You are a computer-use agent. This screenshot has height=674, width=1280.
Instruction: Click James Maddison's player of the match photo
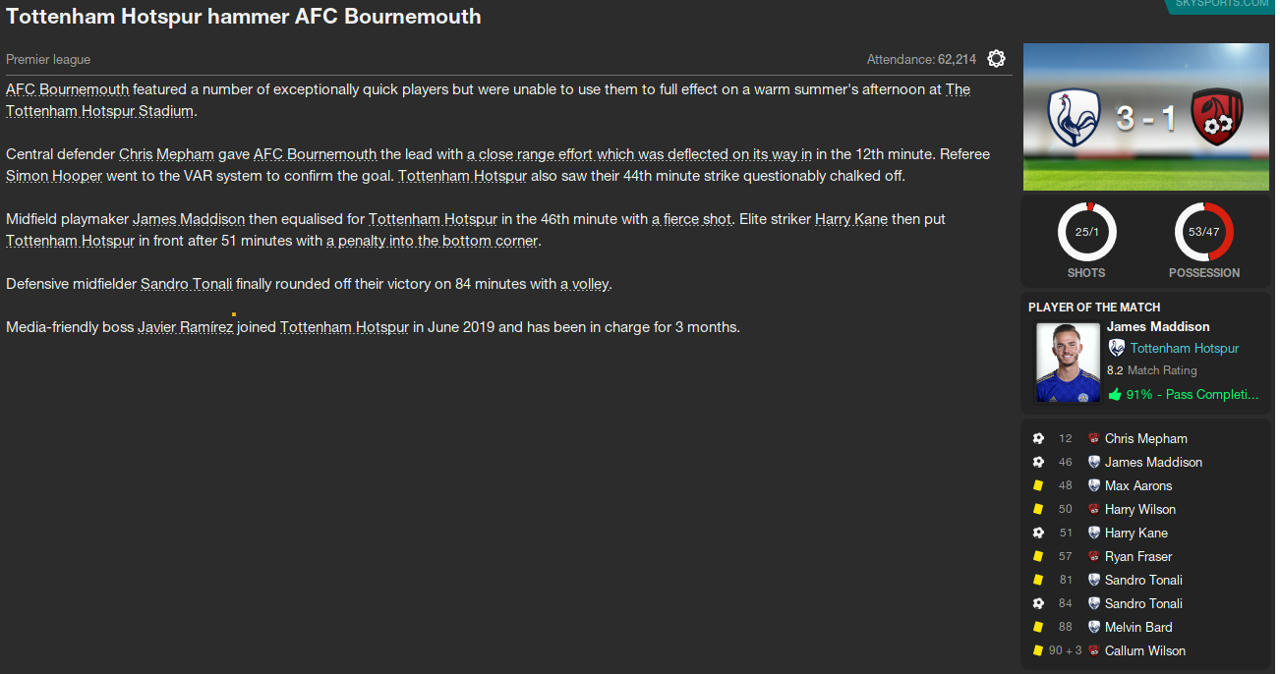coord(1068,362)
